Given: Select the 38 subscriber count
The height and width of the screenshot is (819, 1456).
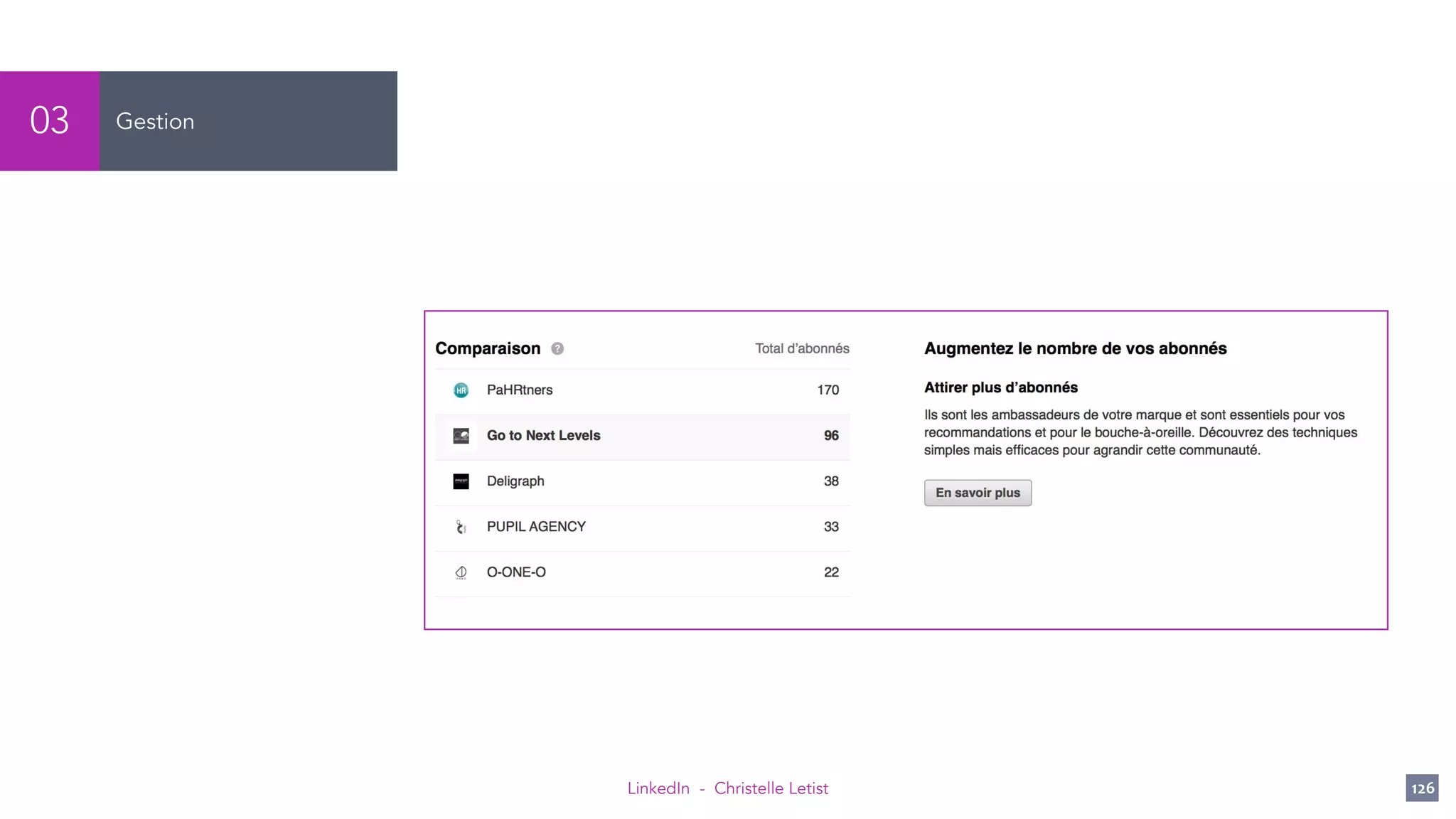Looking at the screenshot, I should [x=831, y=481].
